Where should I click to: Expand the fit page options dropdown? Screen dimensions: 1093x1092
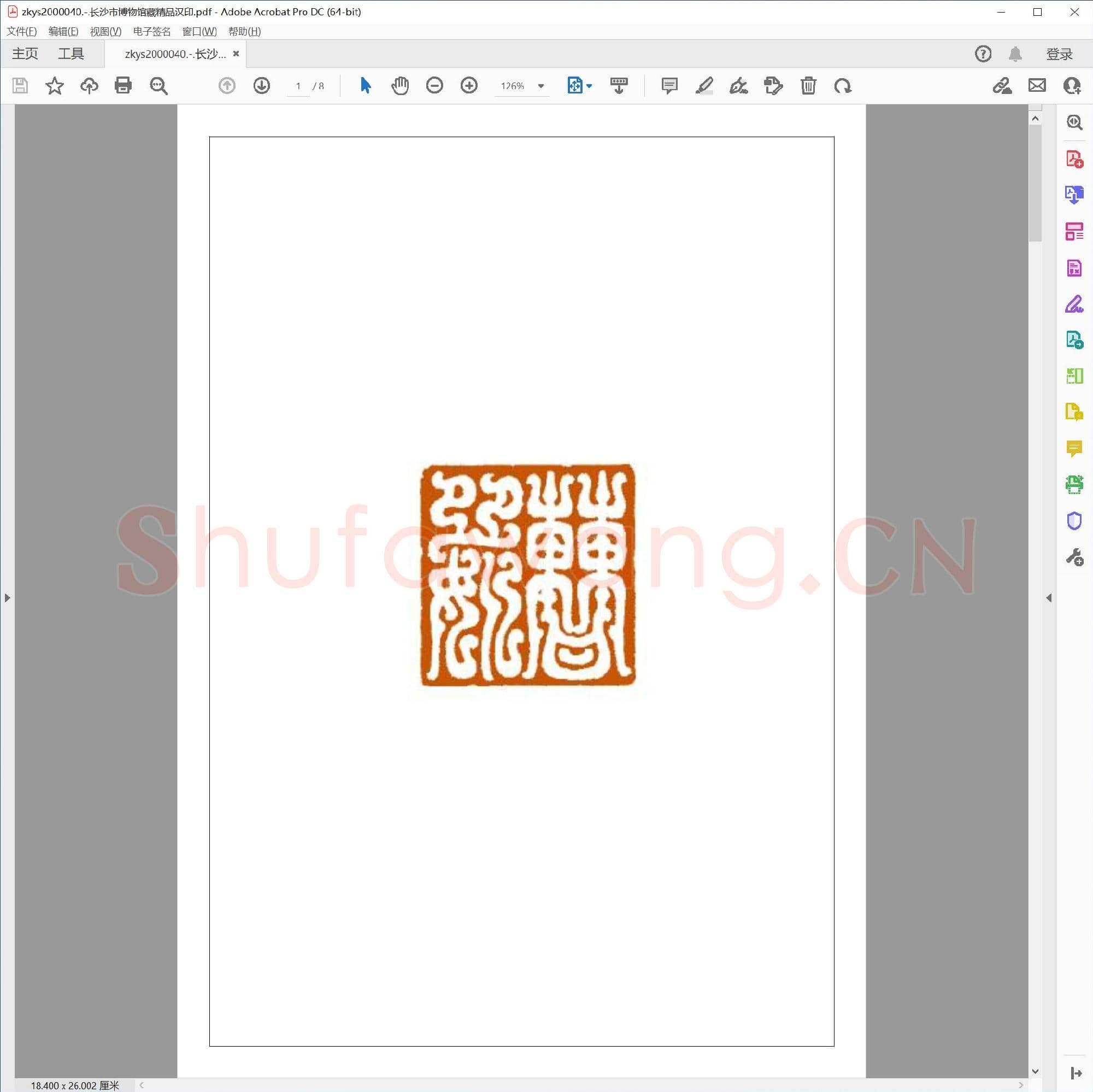[589, 86]
